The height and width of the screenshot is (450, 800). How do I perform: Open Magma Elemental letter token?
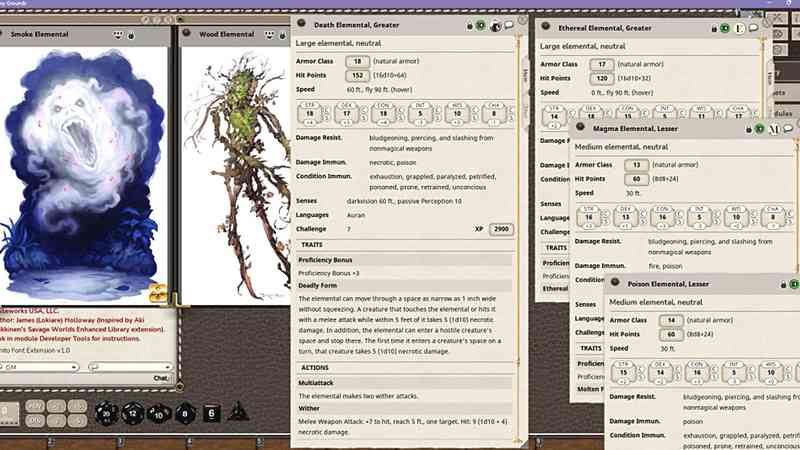click(x=774, y=130)
